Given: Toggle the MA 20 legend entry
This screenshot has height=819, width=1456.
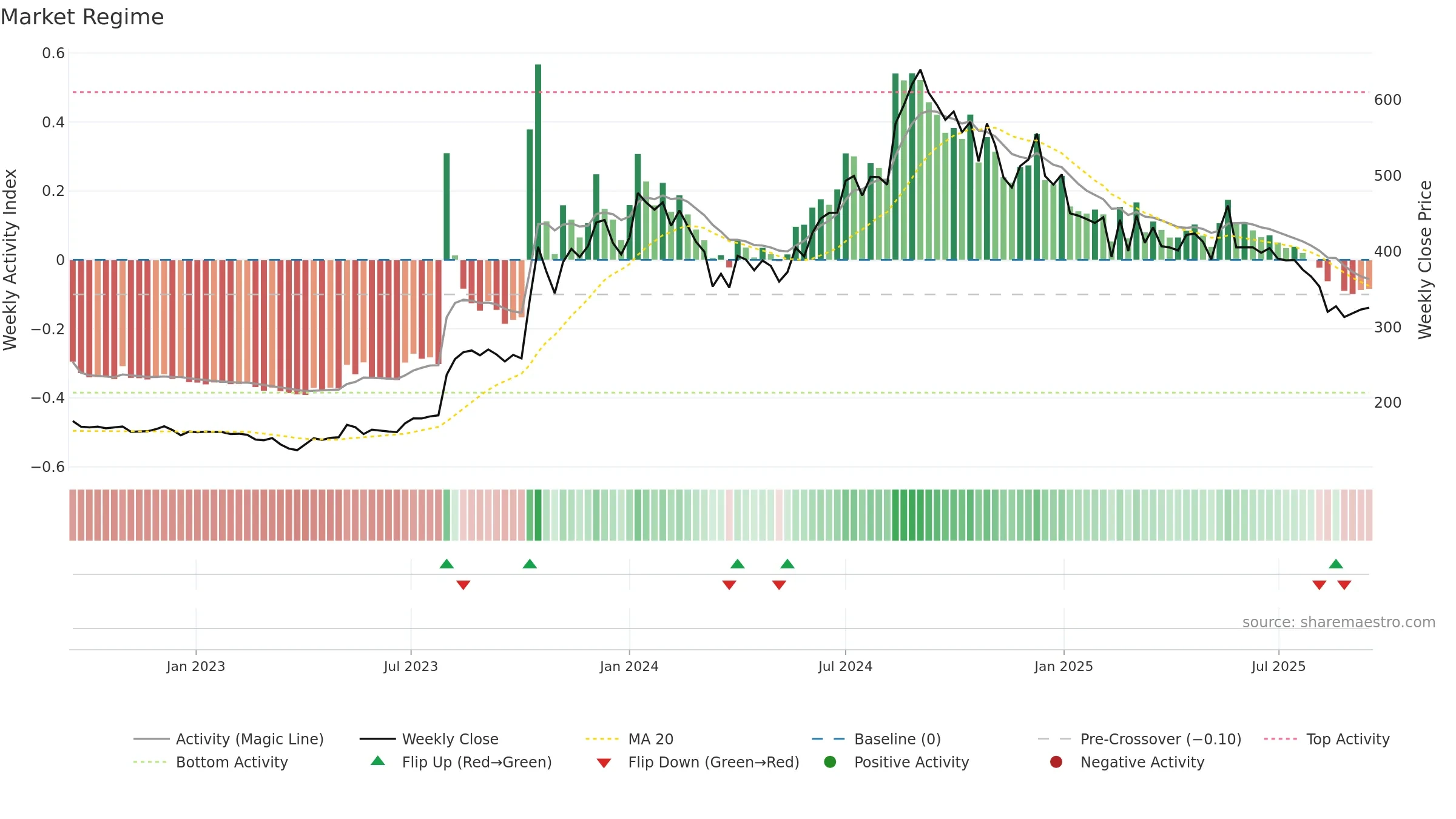Looking at the screenshot, I should [630, 739].
